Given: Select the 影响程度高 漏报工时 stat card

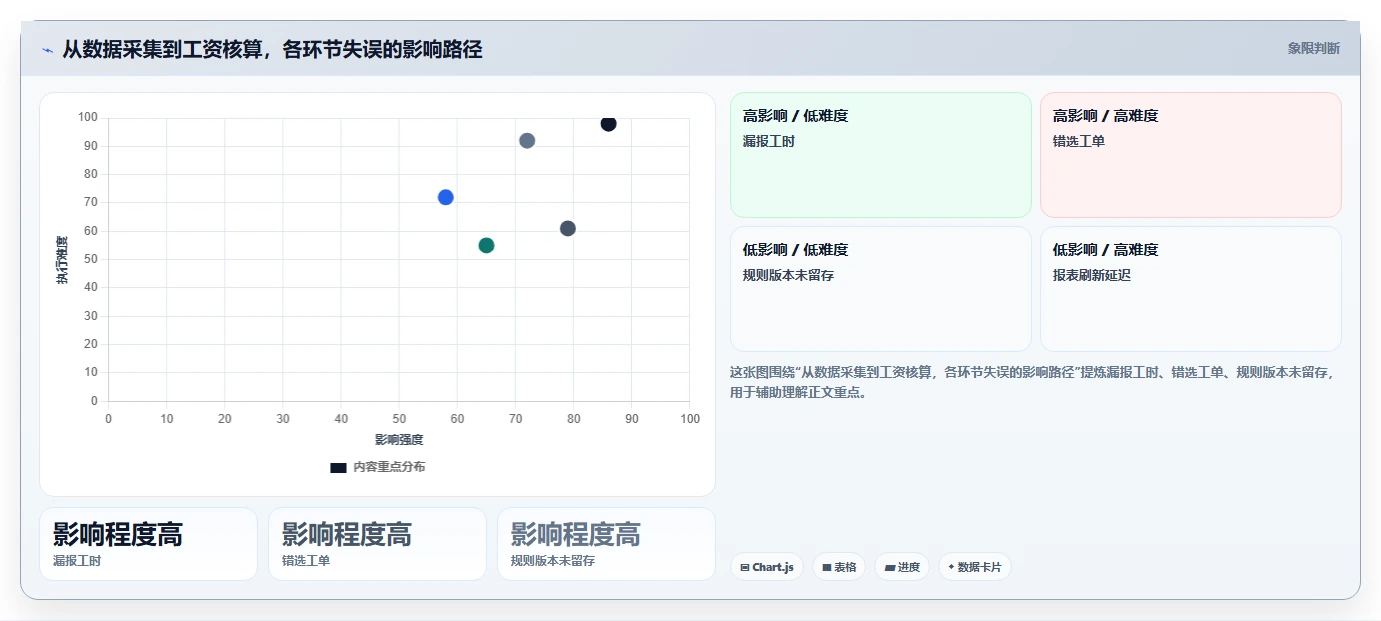Looking at the screenshot, I should point(148,544).
